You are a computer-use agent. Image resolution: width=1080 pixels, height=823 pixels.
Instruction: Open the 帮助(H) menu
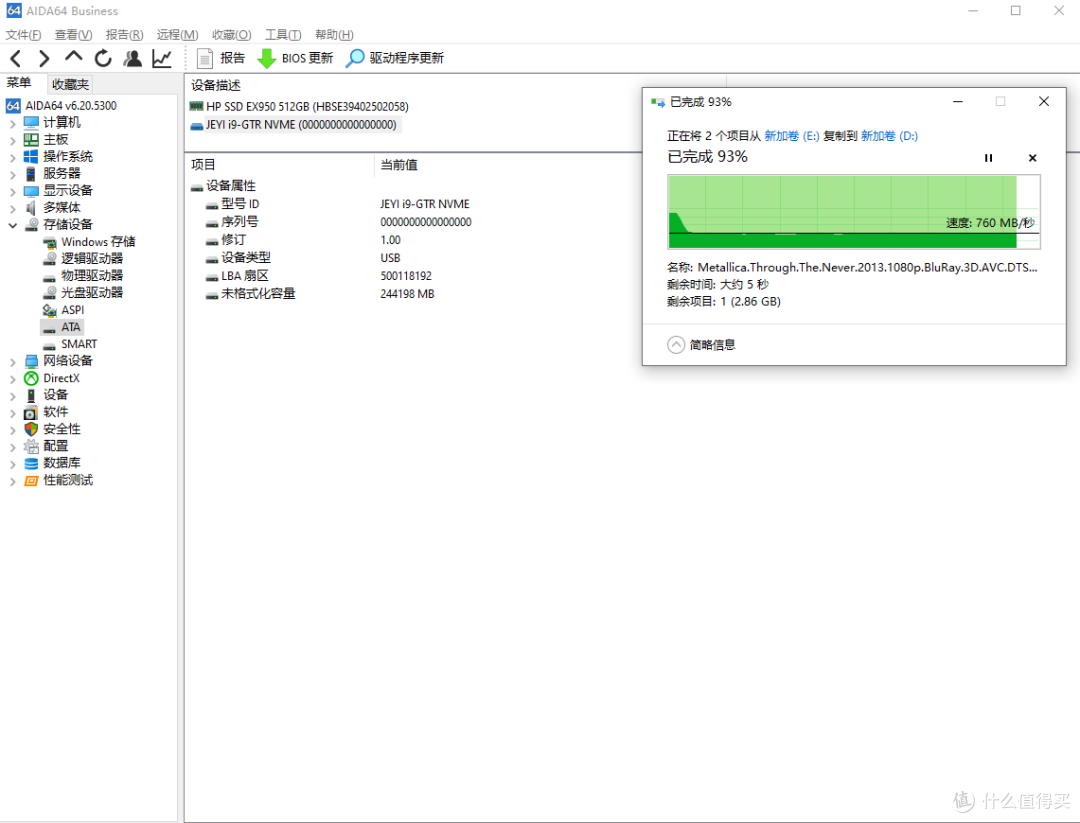click(x=334, y=34)
